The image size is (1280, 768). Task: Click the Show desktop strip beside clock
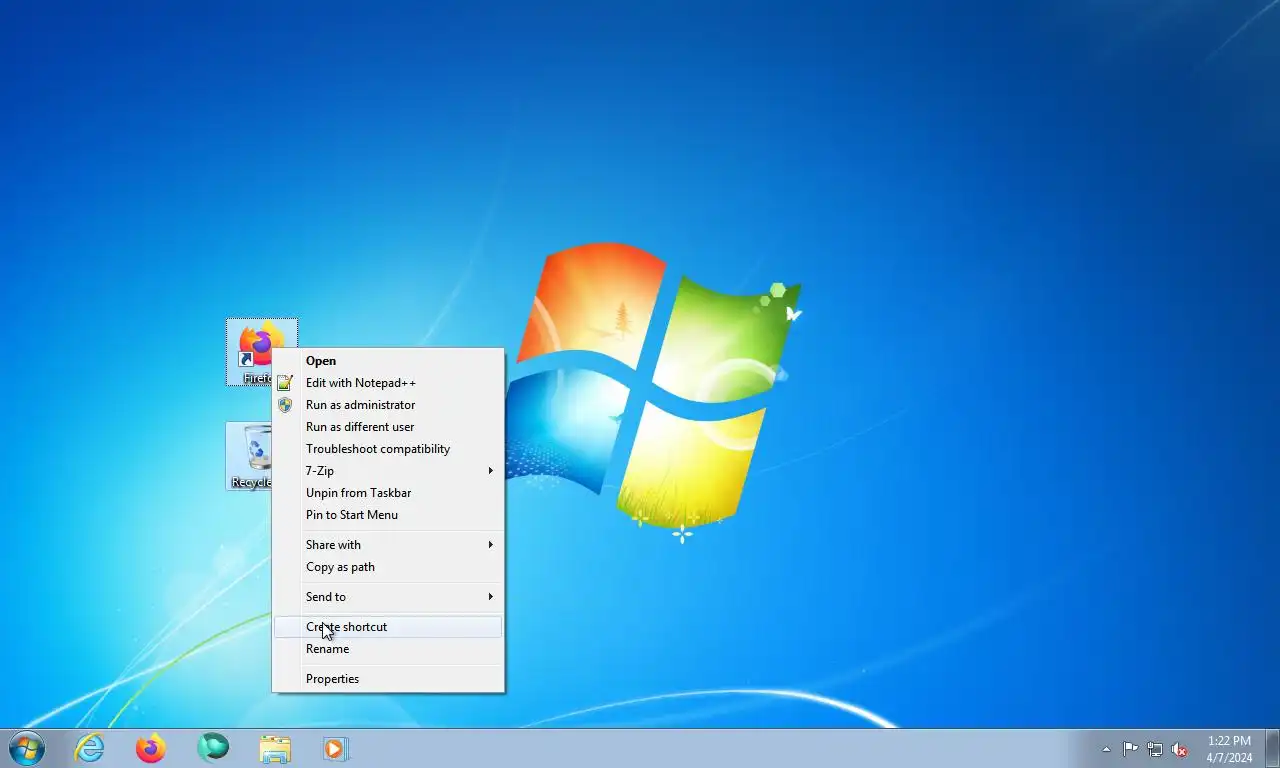[1272, 748]
